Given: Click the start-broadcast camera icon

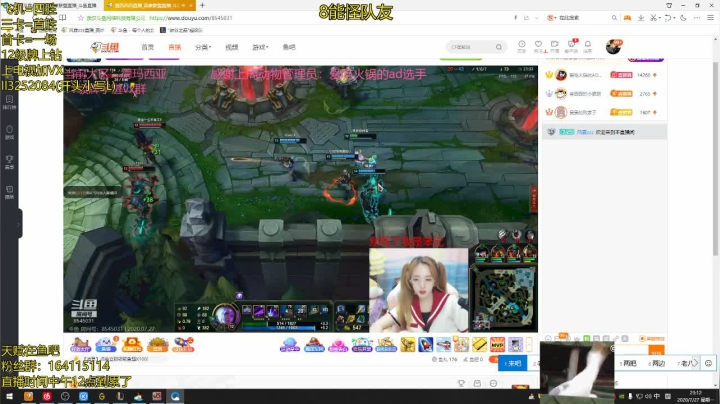Looking at the screenshot, I should coord(555,46).
